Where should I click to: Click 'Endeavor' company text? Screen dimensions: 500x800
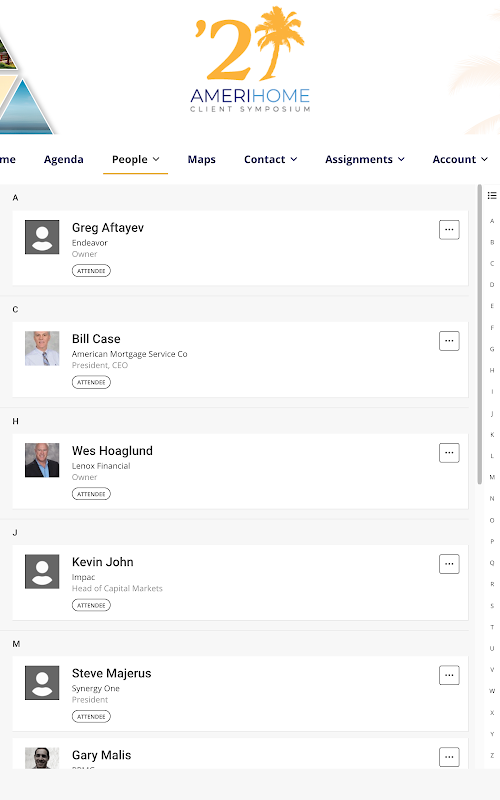pos(90,243)
